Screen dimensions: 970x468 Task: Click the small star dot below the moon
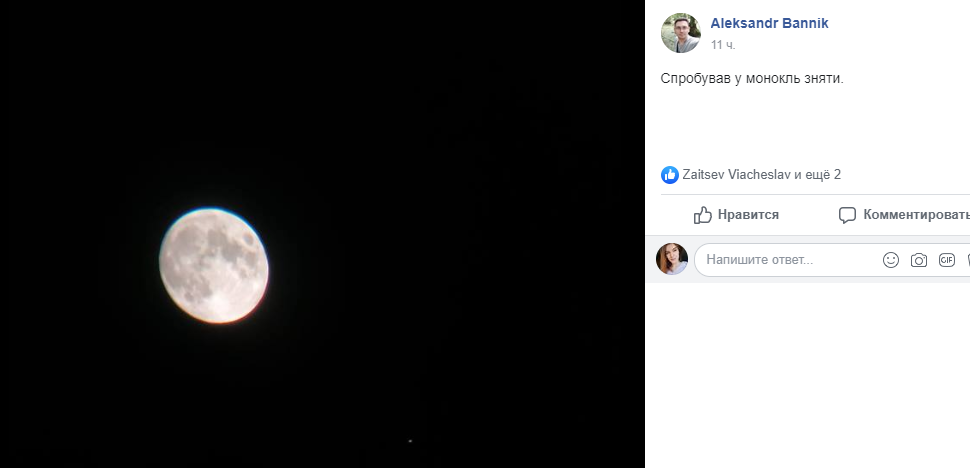tap(409, 440)
